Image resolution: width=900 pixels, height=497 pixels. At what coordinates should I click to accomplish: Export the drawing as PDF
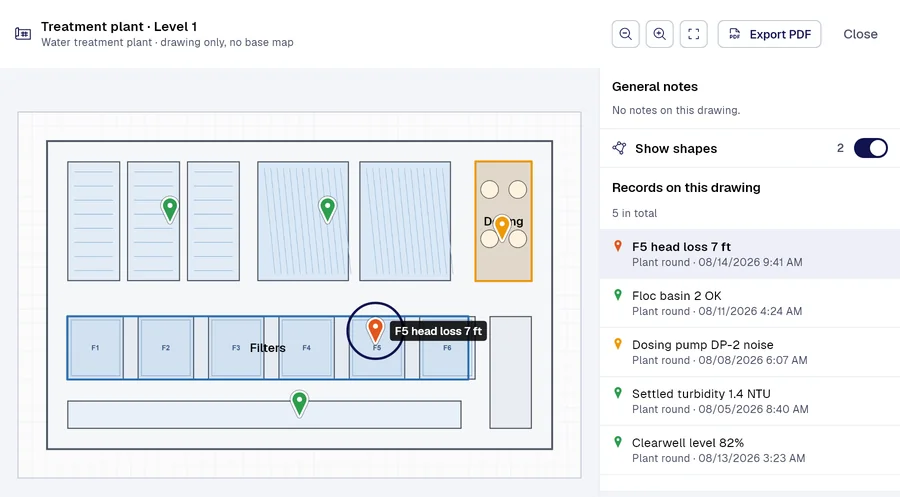coord(769,34)
